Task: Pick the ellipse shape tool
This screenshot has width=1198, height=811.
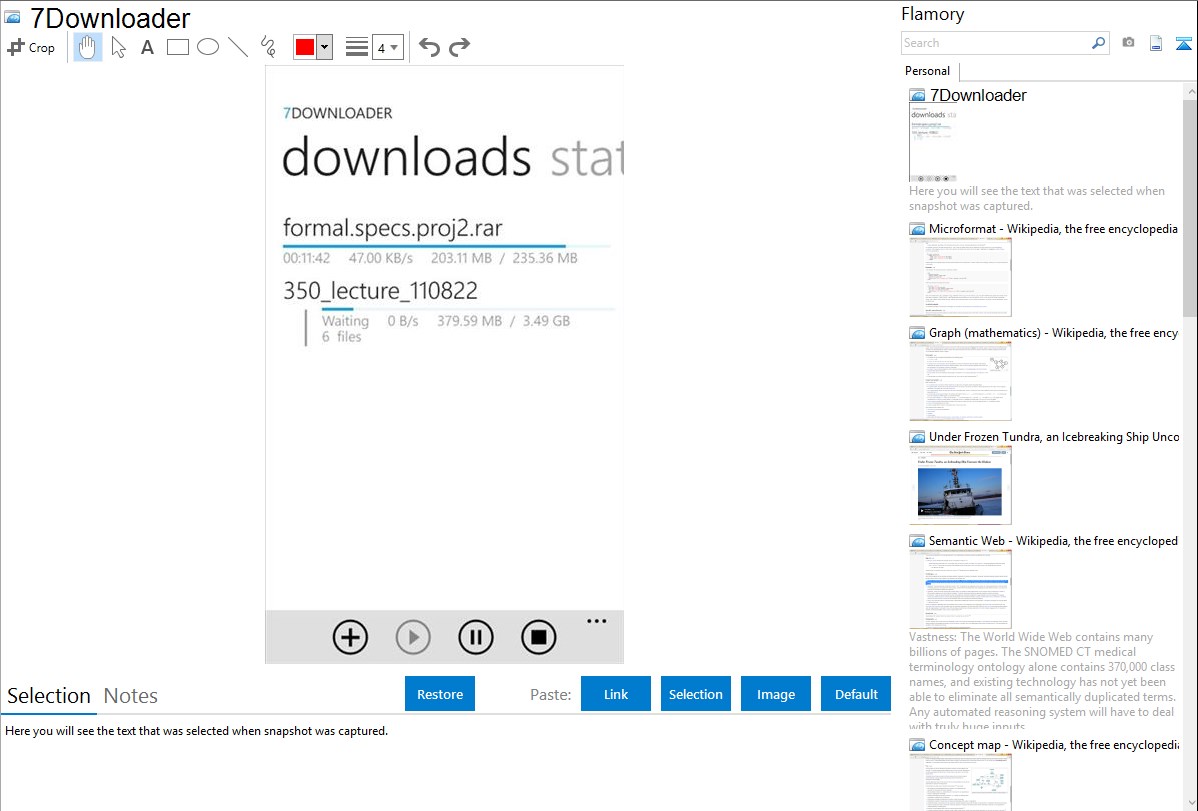Action: (x=208, y=47)
